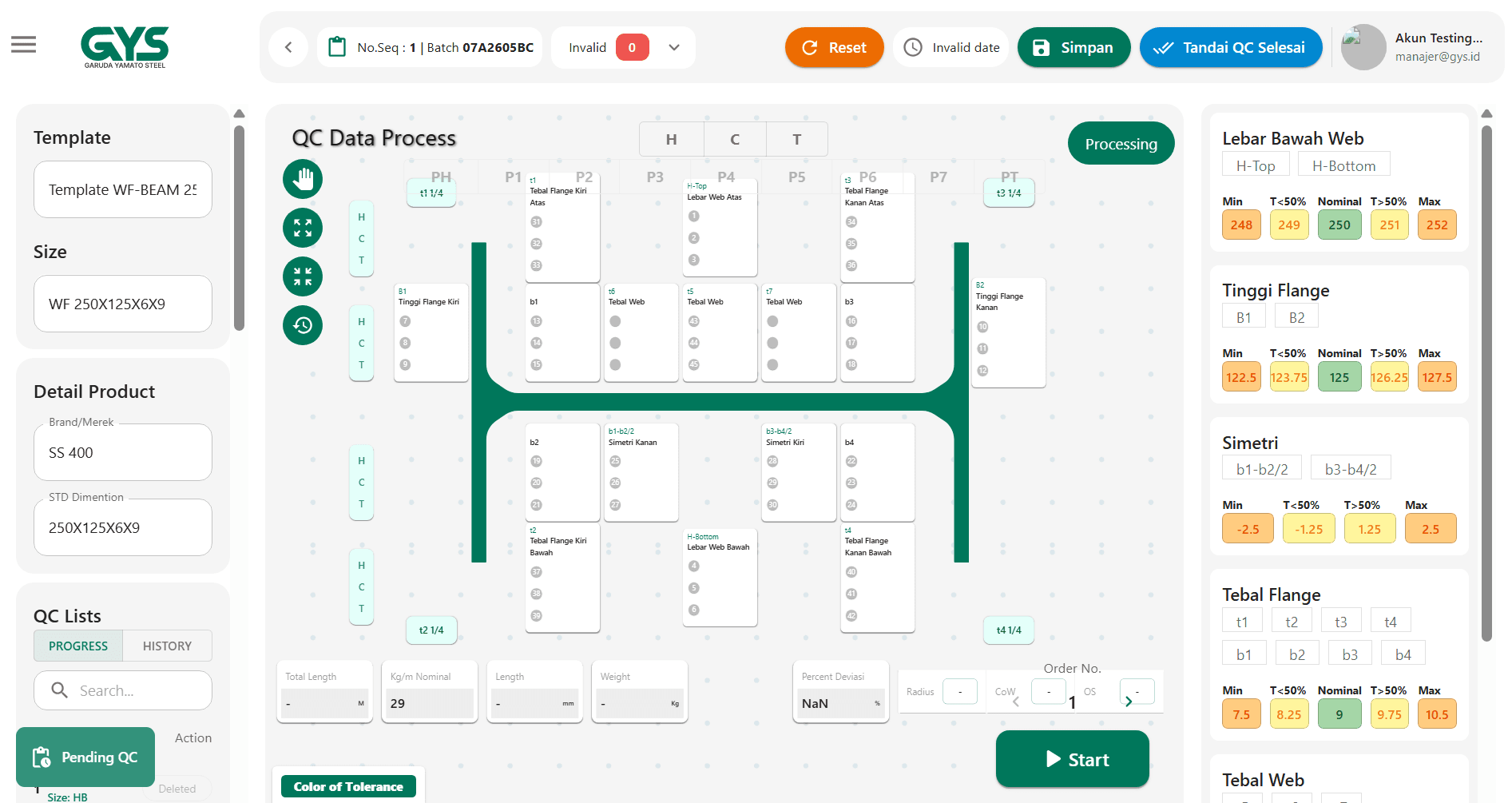Open the hamburger menu

pos(24,45)
